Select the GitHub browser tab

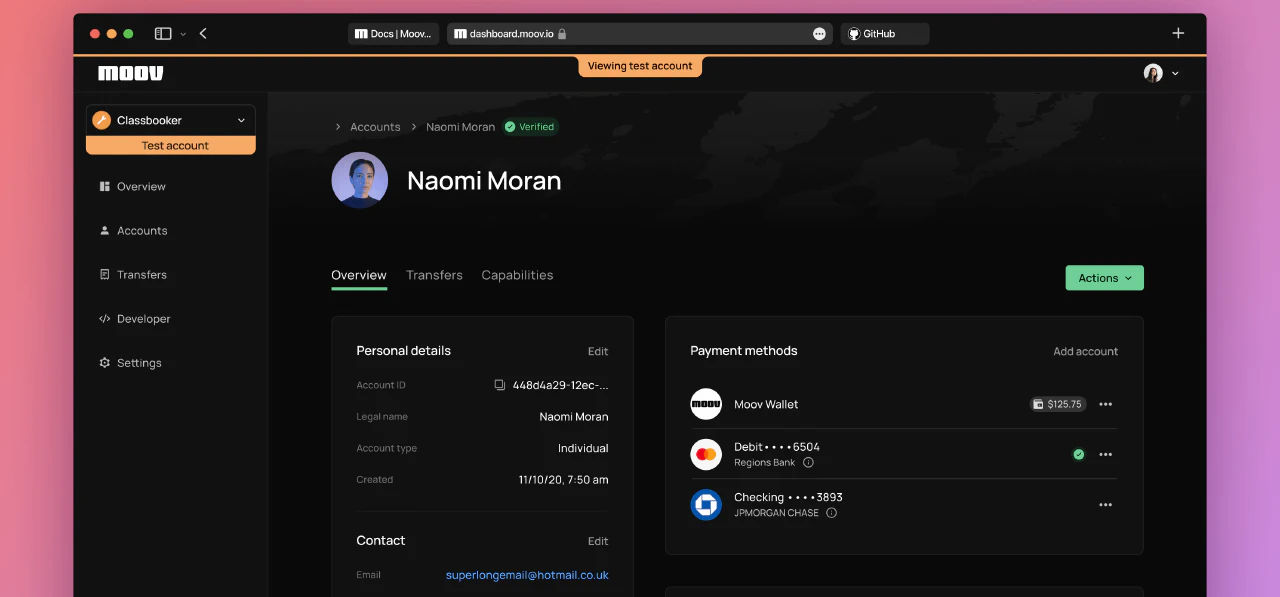point(885,34)
